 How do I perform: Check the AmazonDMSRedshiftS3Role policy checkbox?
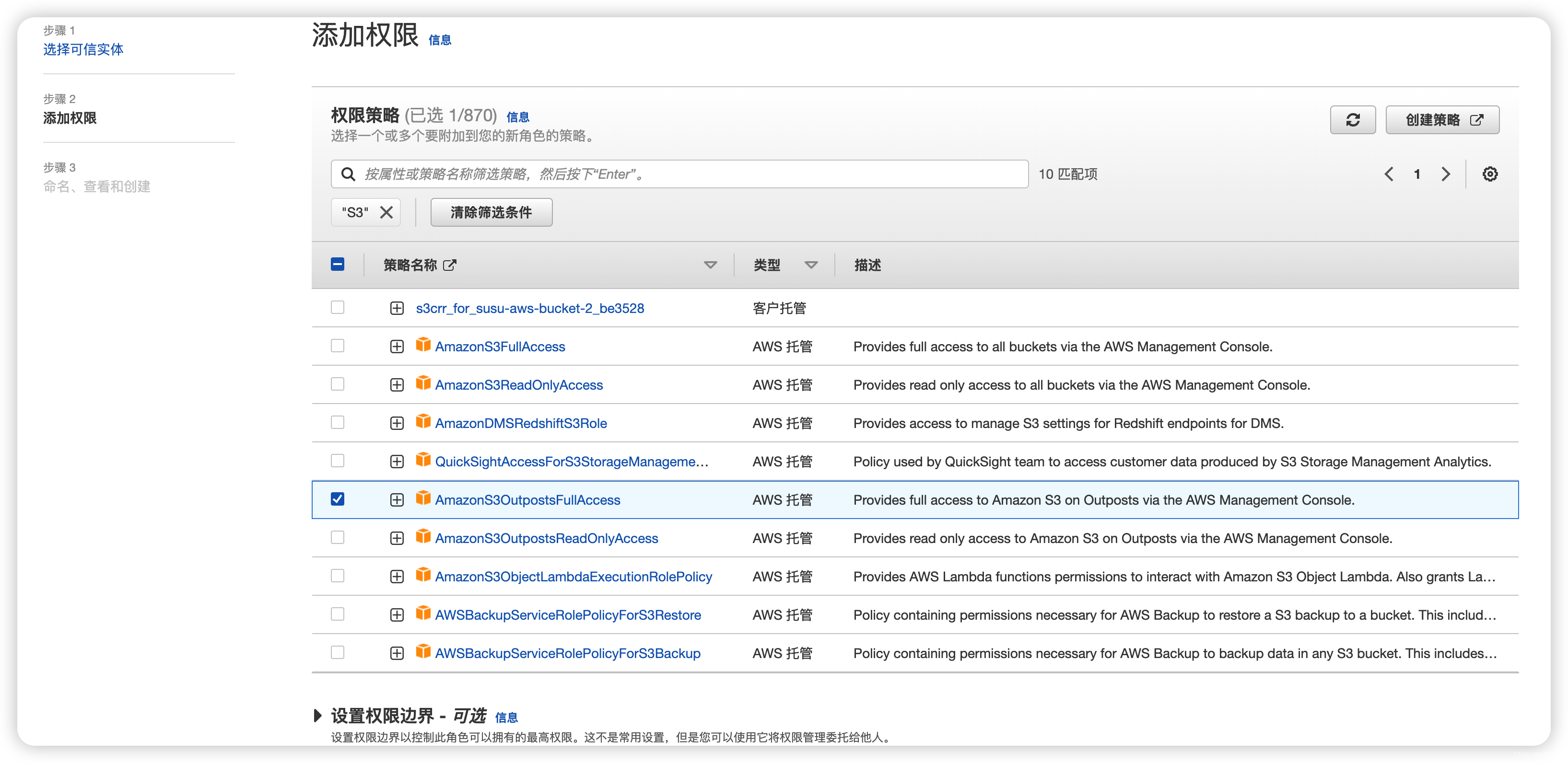tap(337, 422)
